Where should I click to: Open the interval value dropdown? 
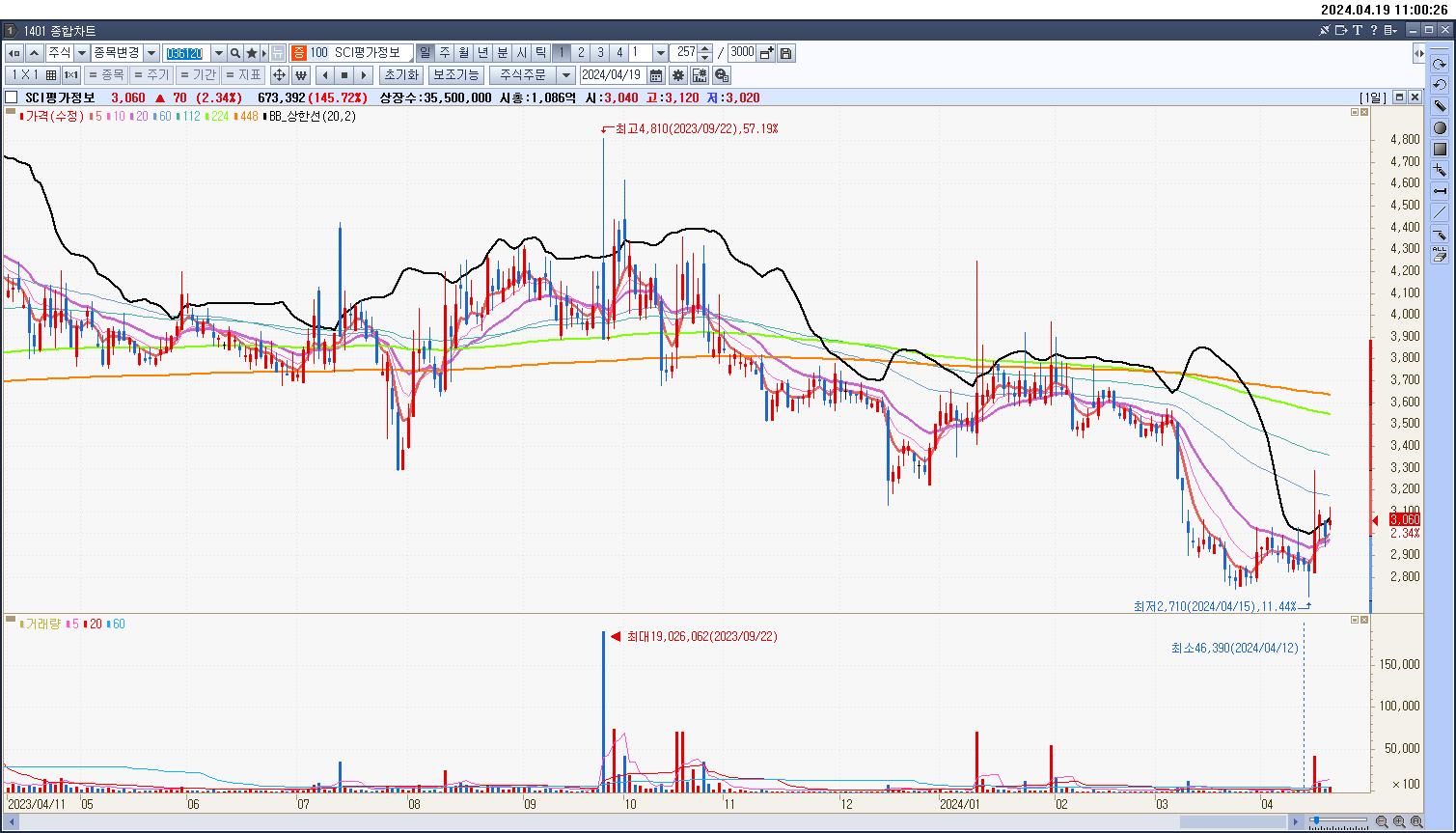661,53
